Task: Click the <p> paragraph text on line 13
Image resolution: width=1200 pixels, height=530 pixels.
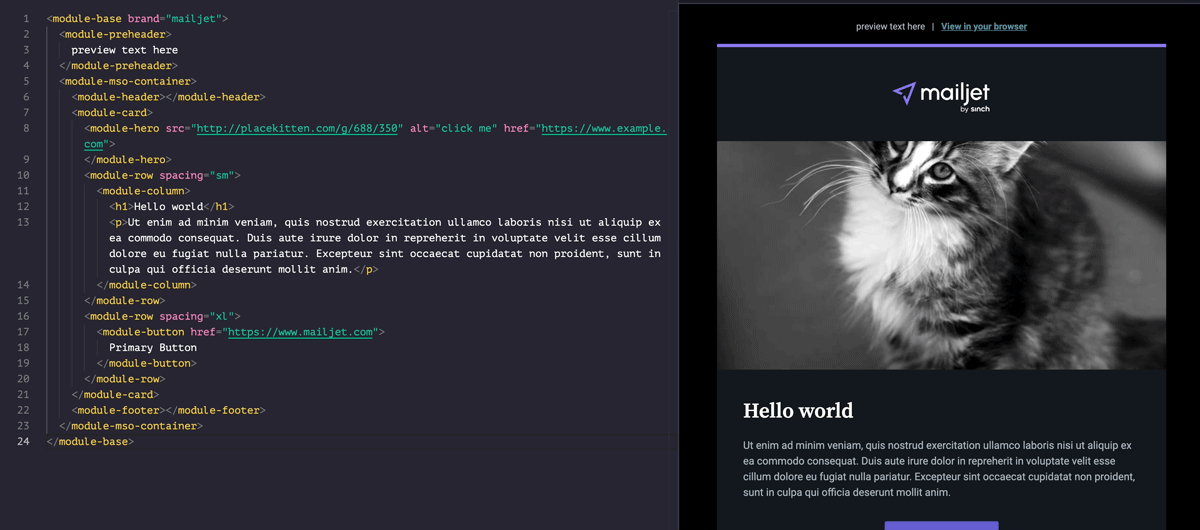Action: [385, 246]
